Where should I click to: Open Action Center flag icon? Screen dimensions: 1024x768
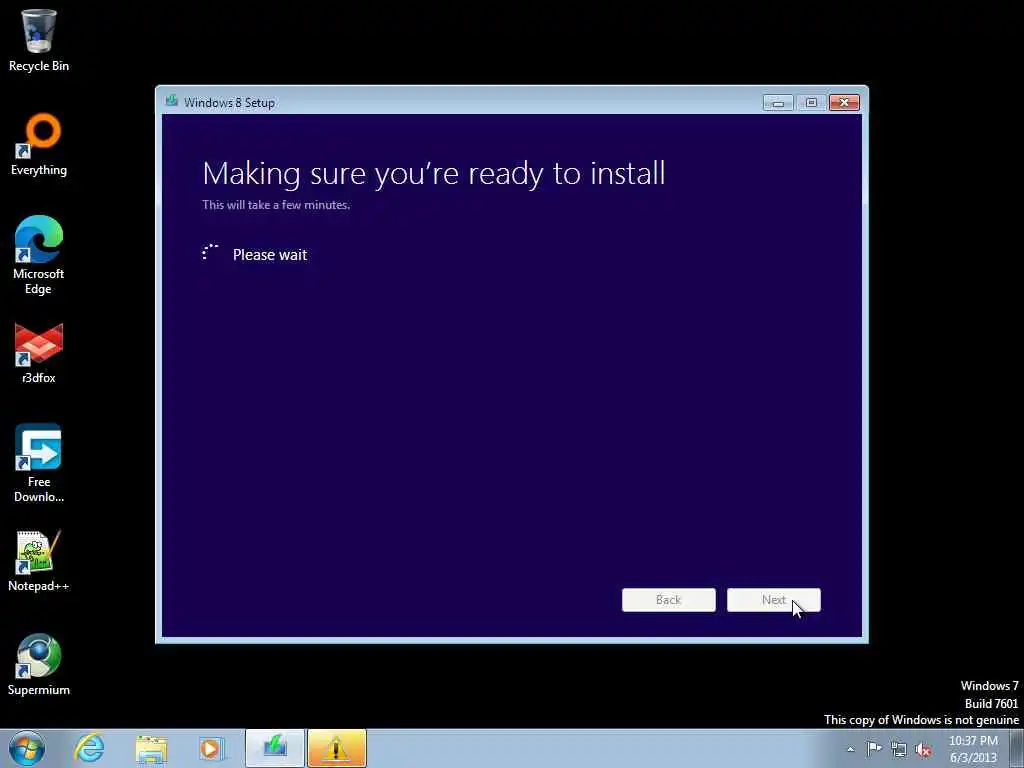874,749
